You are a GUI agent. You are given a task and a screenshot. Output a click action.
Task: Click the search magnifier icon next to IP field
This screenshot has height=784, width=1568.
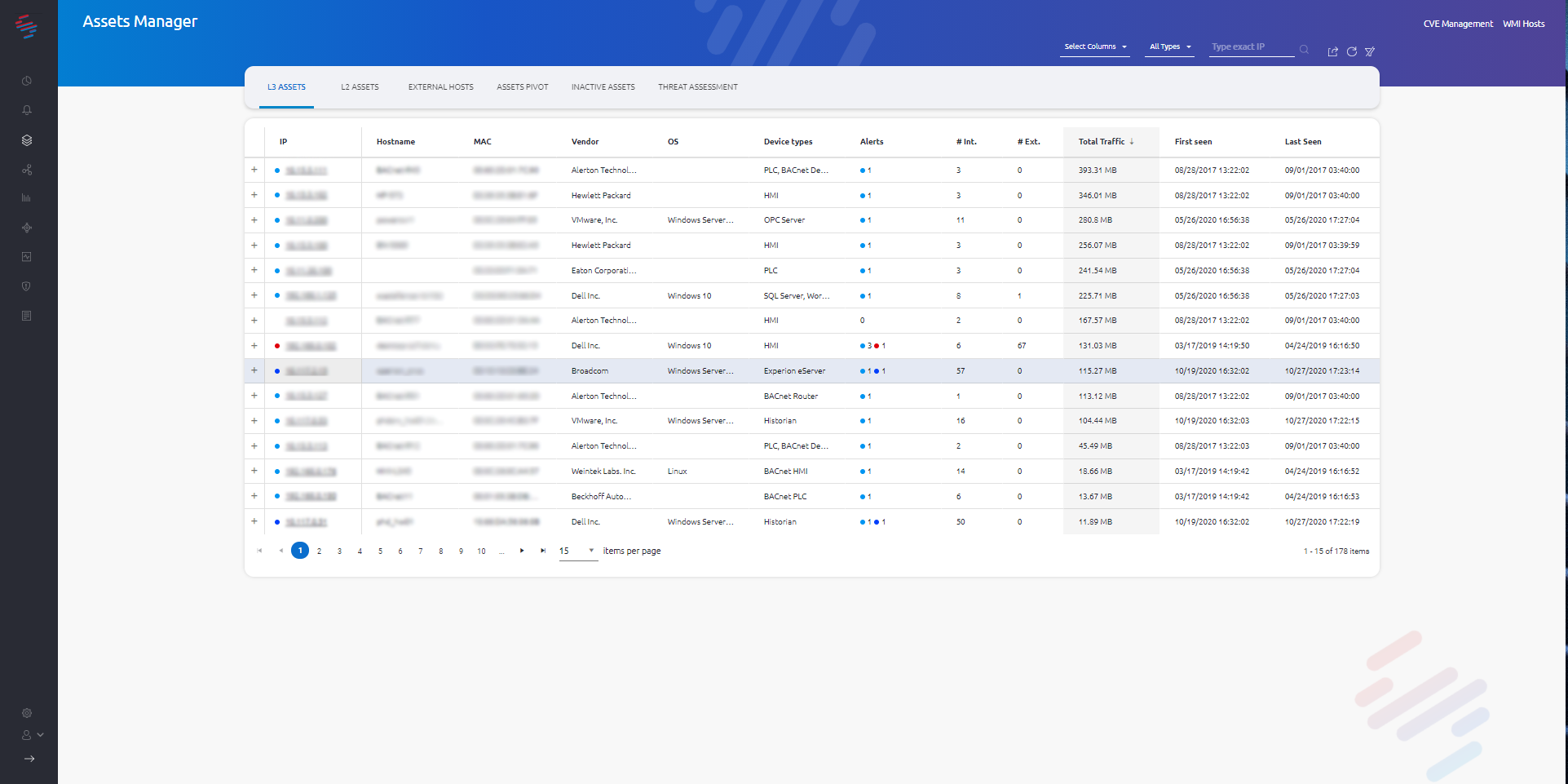point(1305,50)
